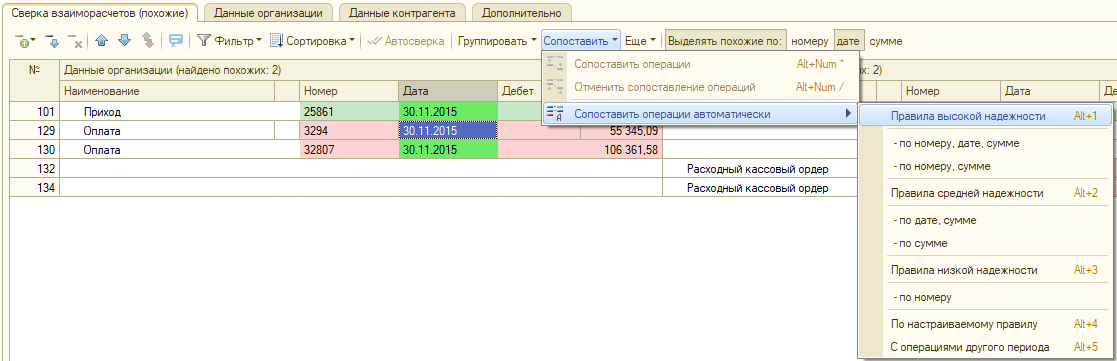The image size is (1117, 361).
Task: Open the Данные контрагента tab
Action: (402, 13)
